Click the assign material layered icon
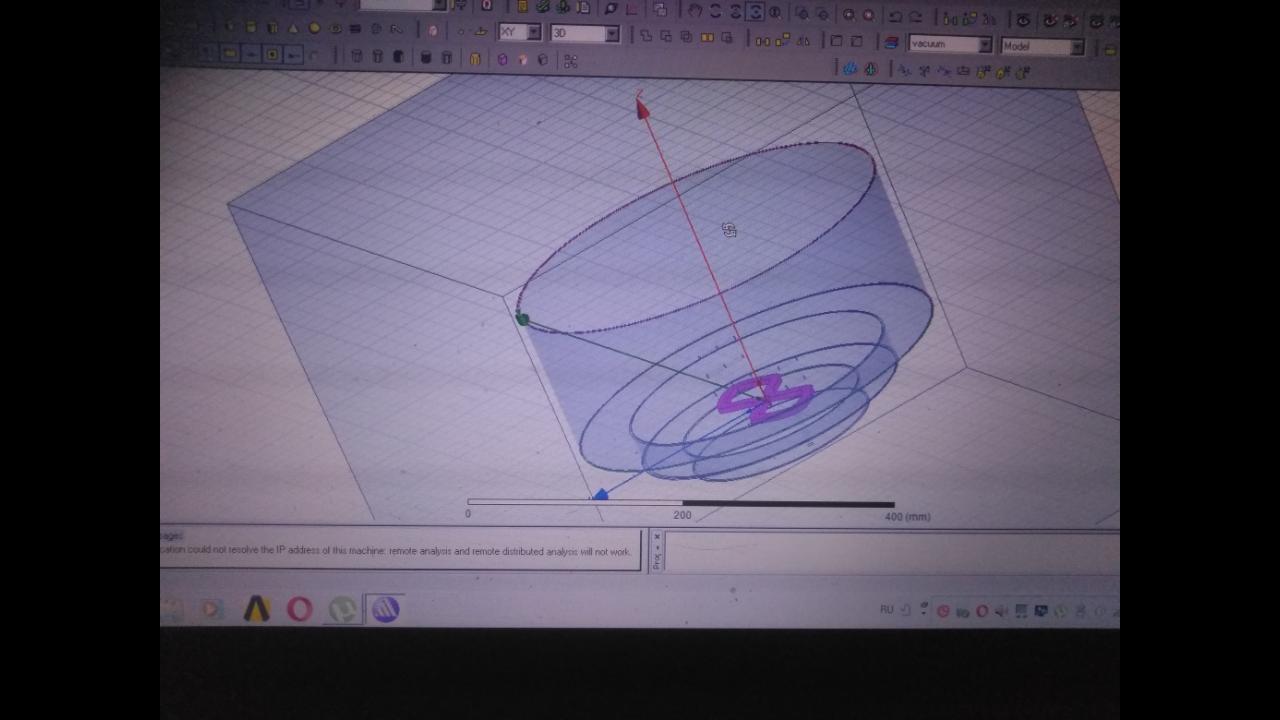Image resolution: width=1280 pixels, height=720 pixels. tap(889, 42)
